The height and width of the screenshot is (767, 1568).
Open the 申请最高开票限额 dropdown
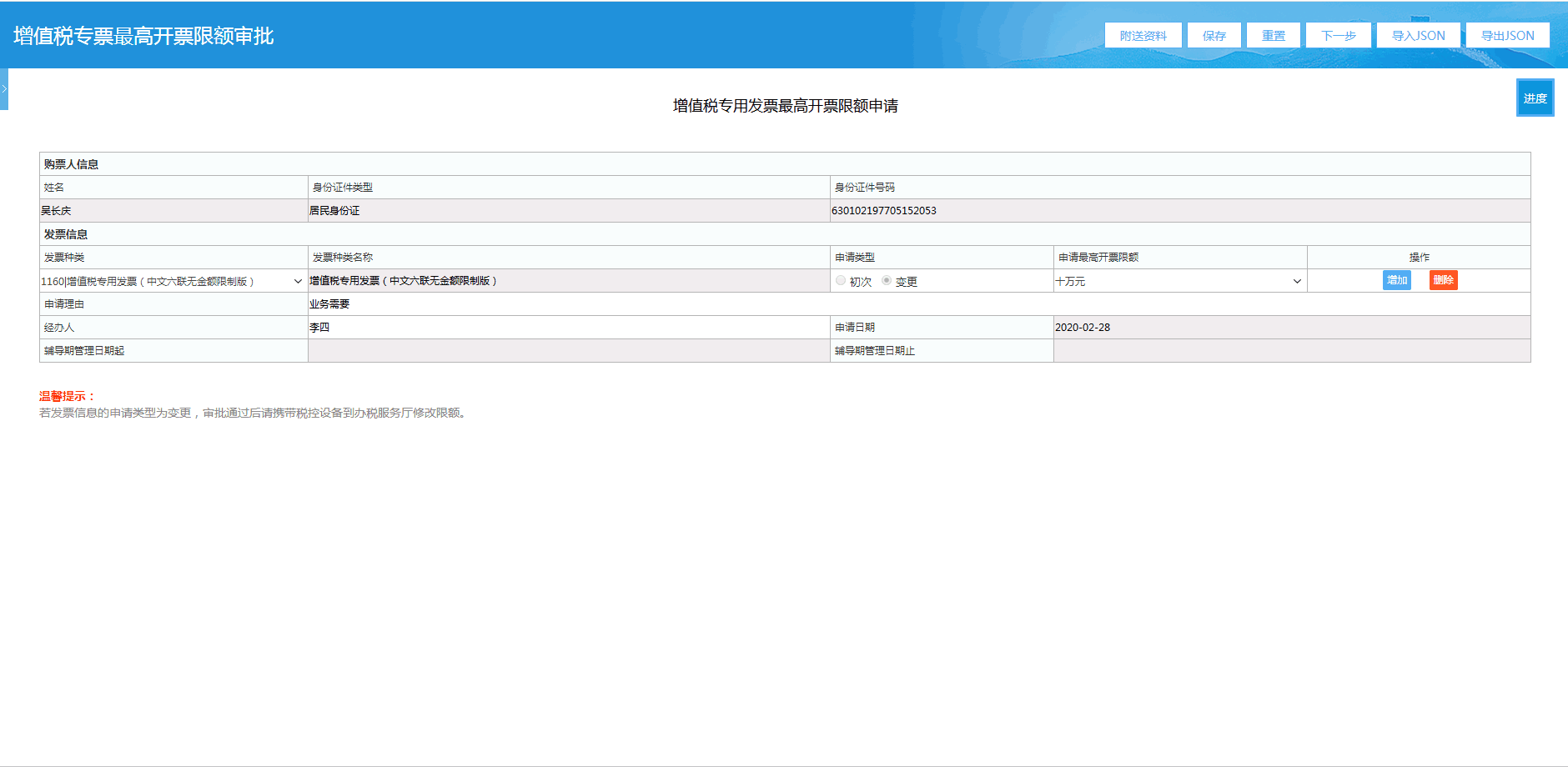coord(1179,282)
